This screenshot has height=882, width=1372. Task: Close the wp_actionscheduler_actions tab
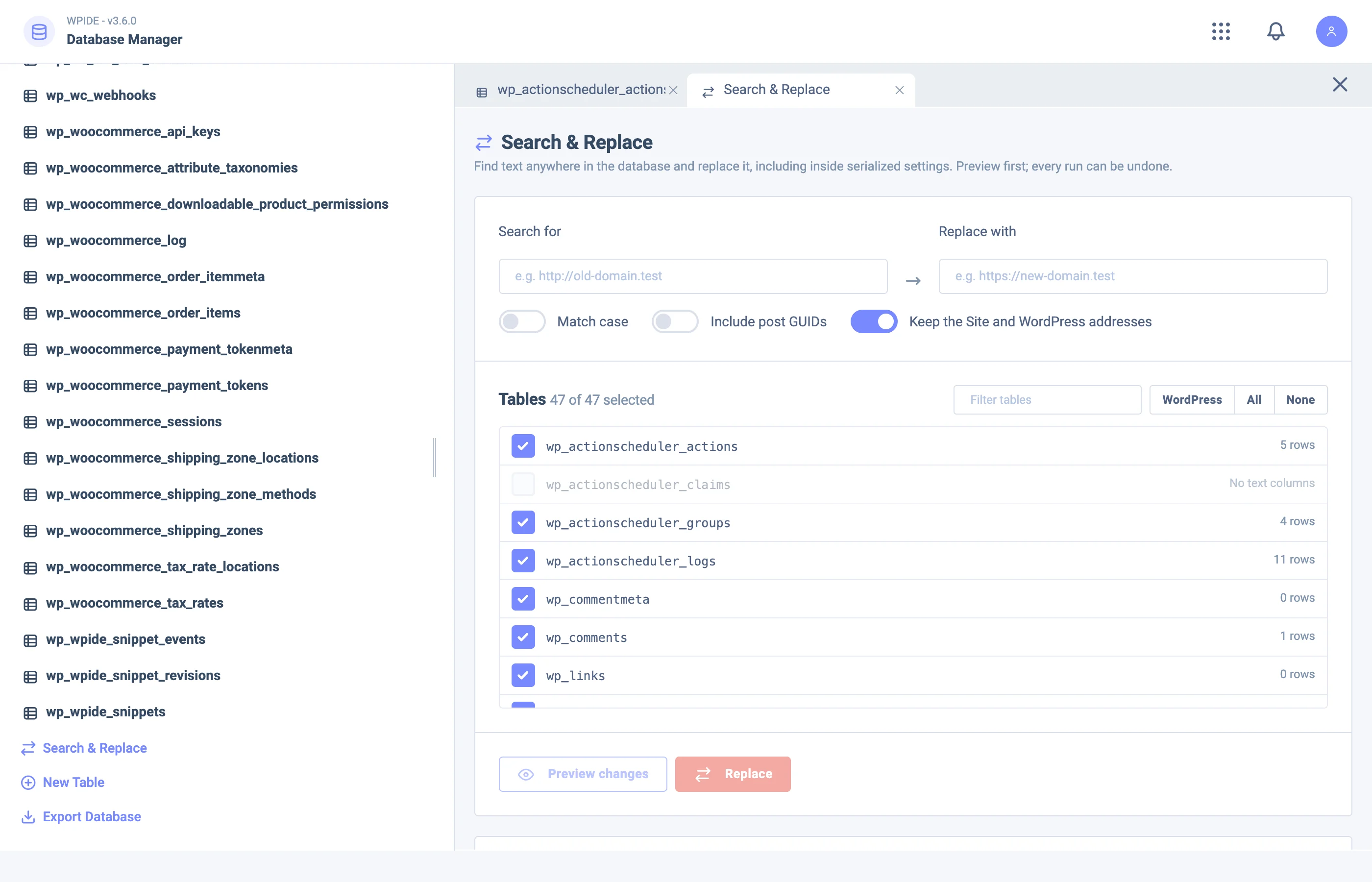[x=673, y=90]
